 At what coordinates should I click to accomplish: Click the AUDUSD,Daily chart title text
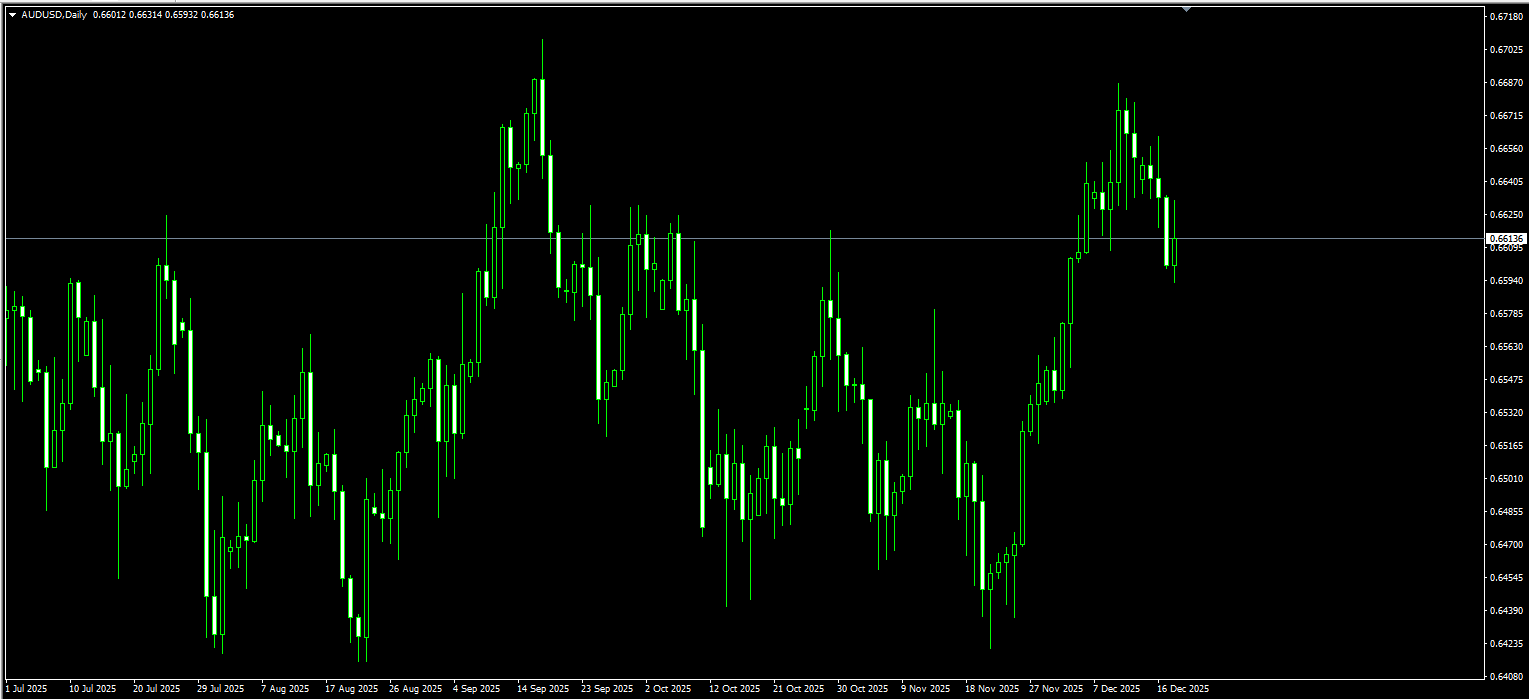54,15
